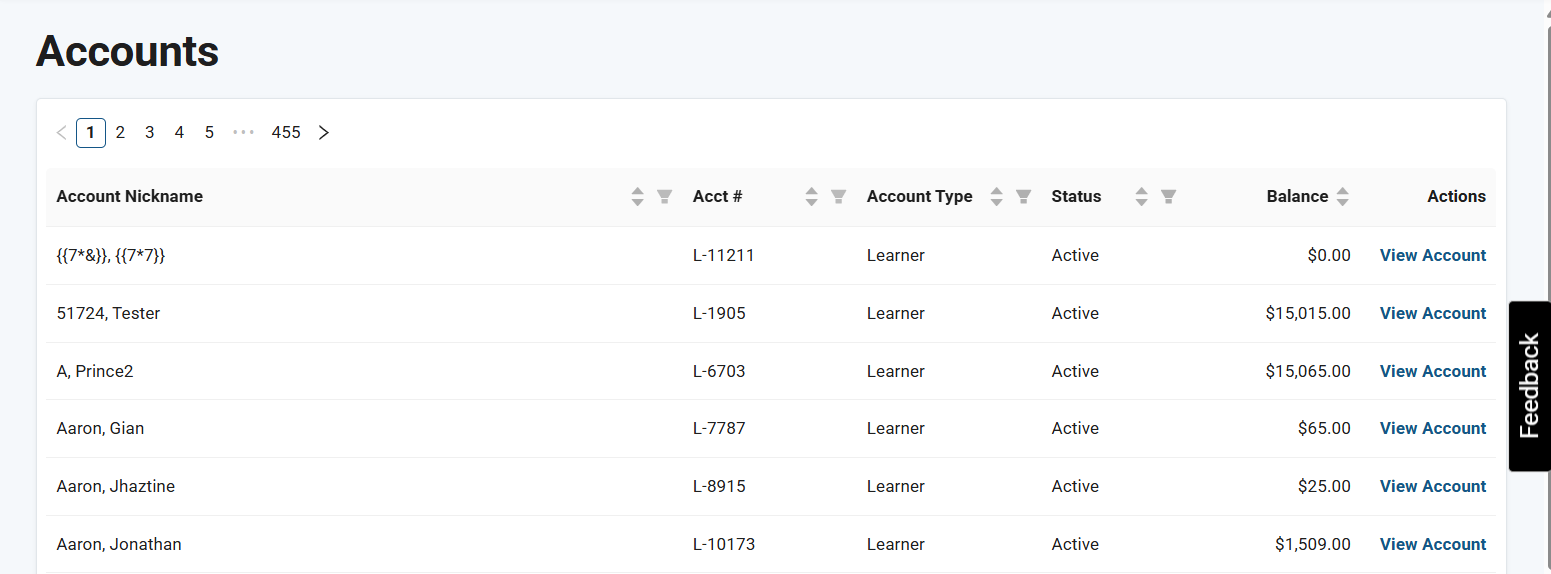Sort by Status column
The height and width of the screenshot is (574, 1551).
click(x=1142, y=197)
